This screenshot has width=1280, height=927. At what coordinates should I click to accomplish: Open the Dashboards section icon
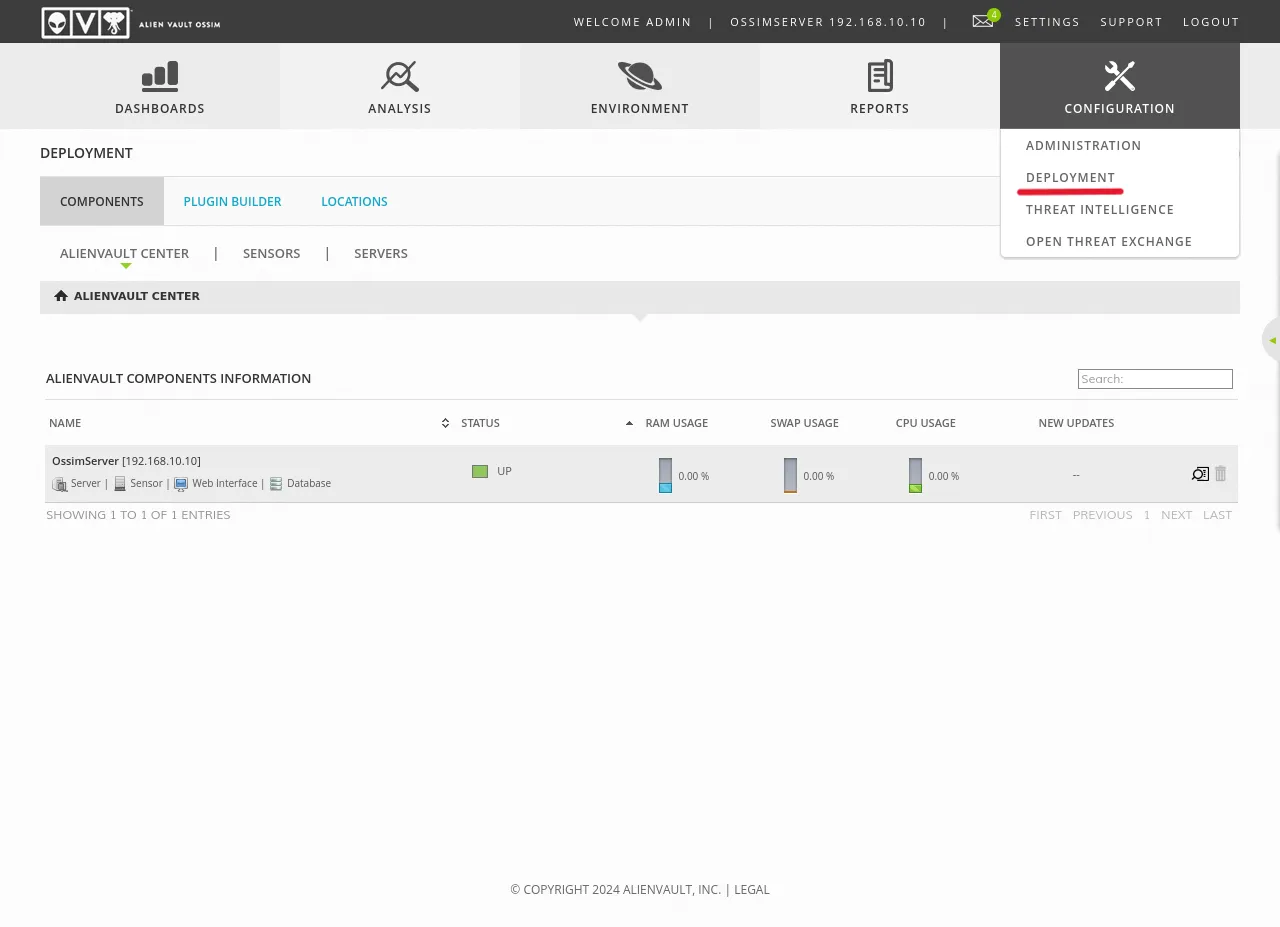pyautogui.click(x=160, y=76)
